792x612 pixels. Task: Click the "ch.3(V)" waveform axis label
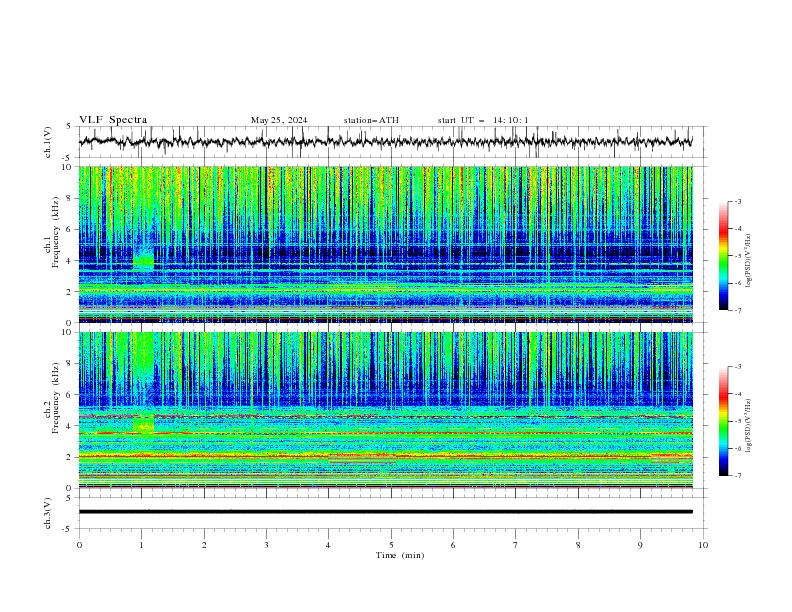(48, 513)
